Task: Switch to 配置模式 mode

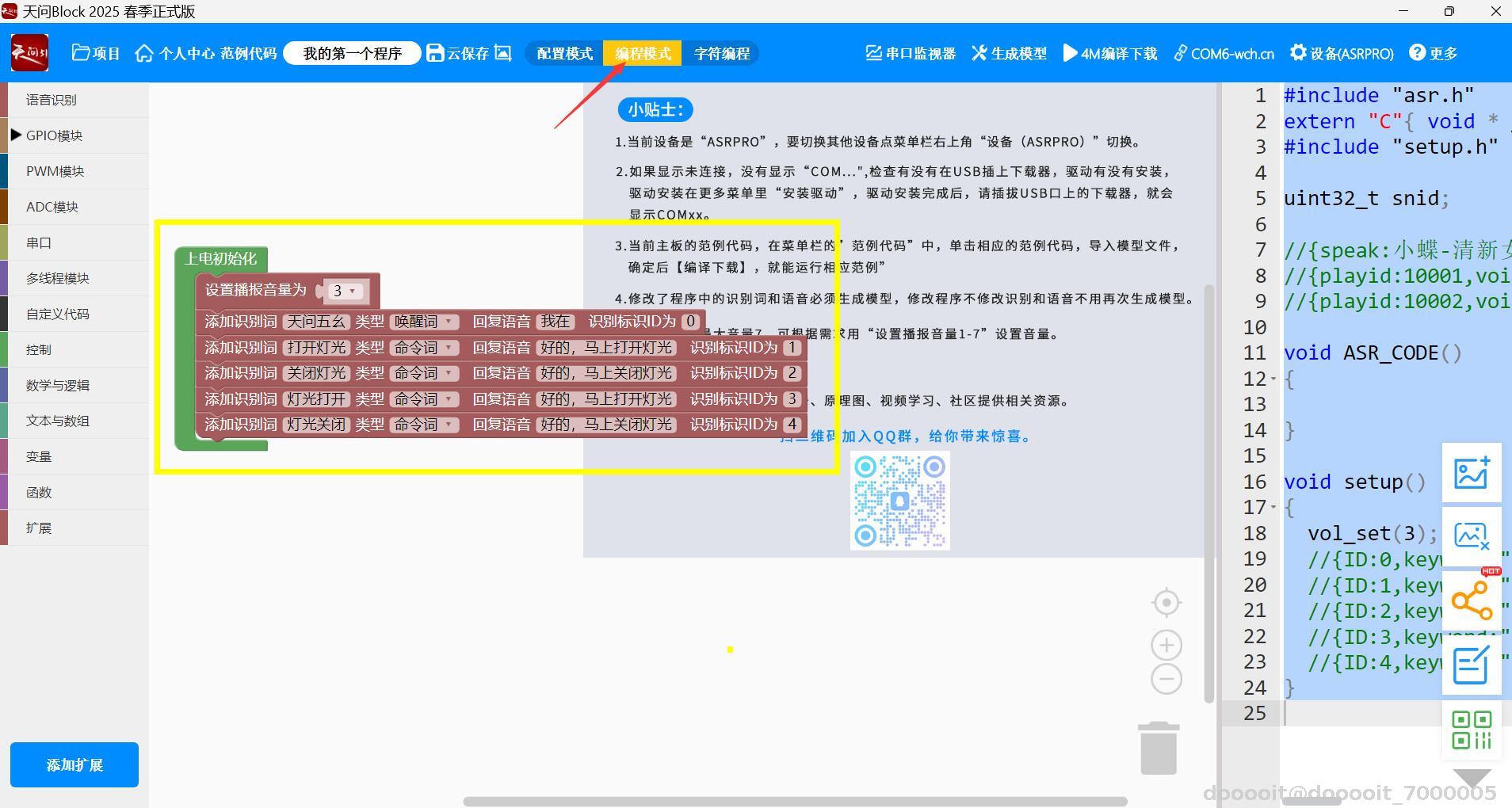Action: coord(563,53)
